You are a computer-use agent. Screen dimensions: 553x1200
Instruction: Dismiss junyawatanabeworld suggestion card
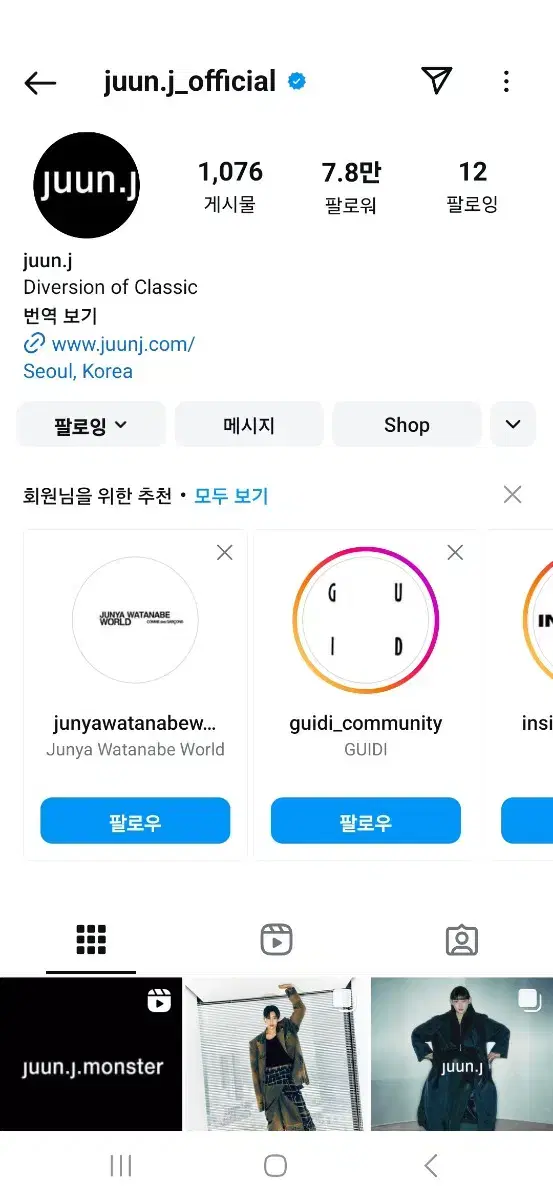pyautogui.click(x=225, y=552)
